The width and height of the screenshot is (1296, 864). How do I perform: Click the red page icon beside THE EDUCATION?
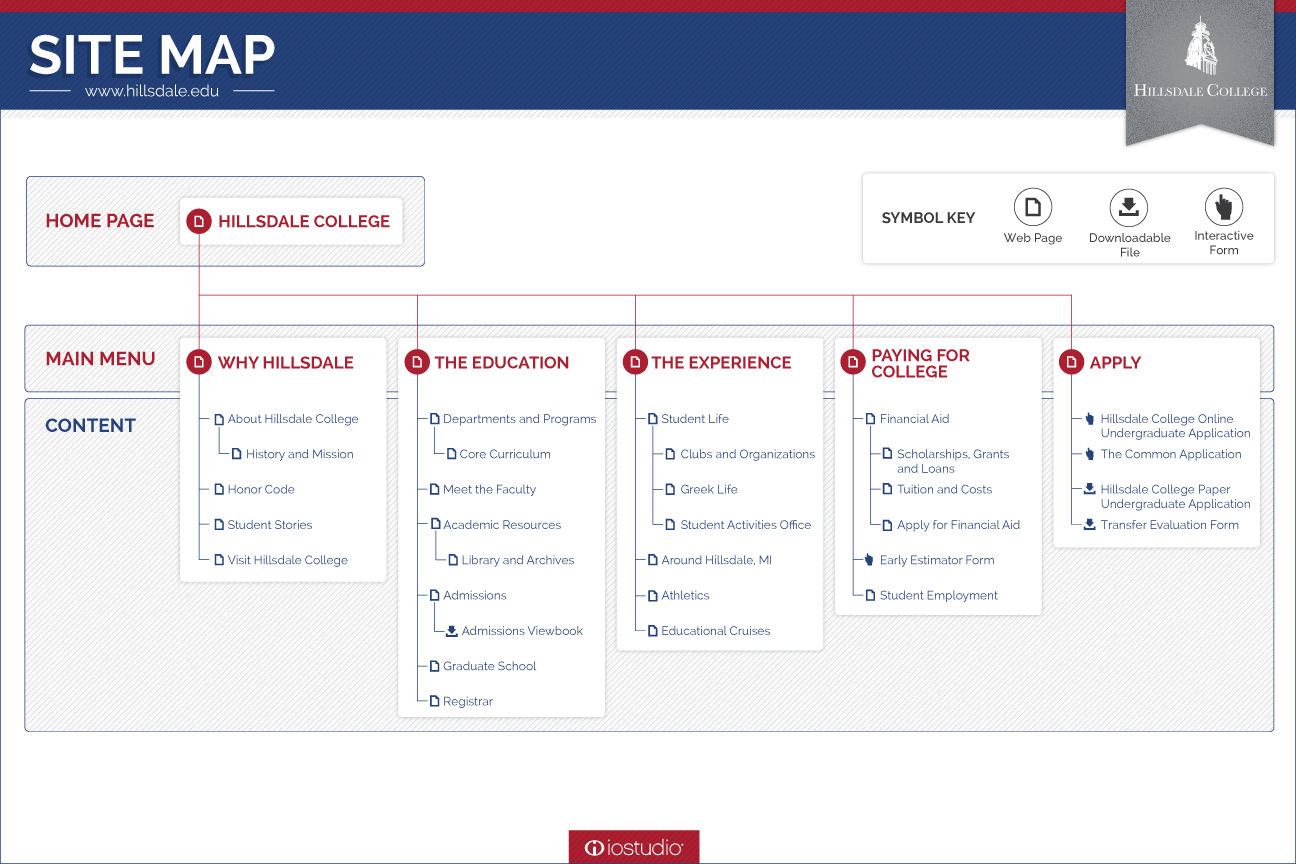point(417,362)
